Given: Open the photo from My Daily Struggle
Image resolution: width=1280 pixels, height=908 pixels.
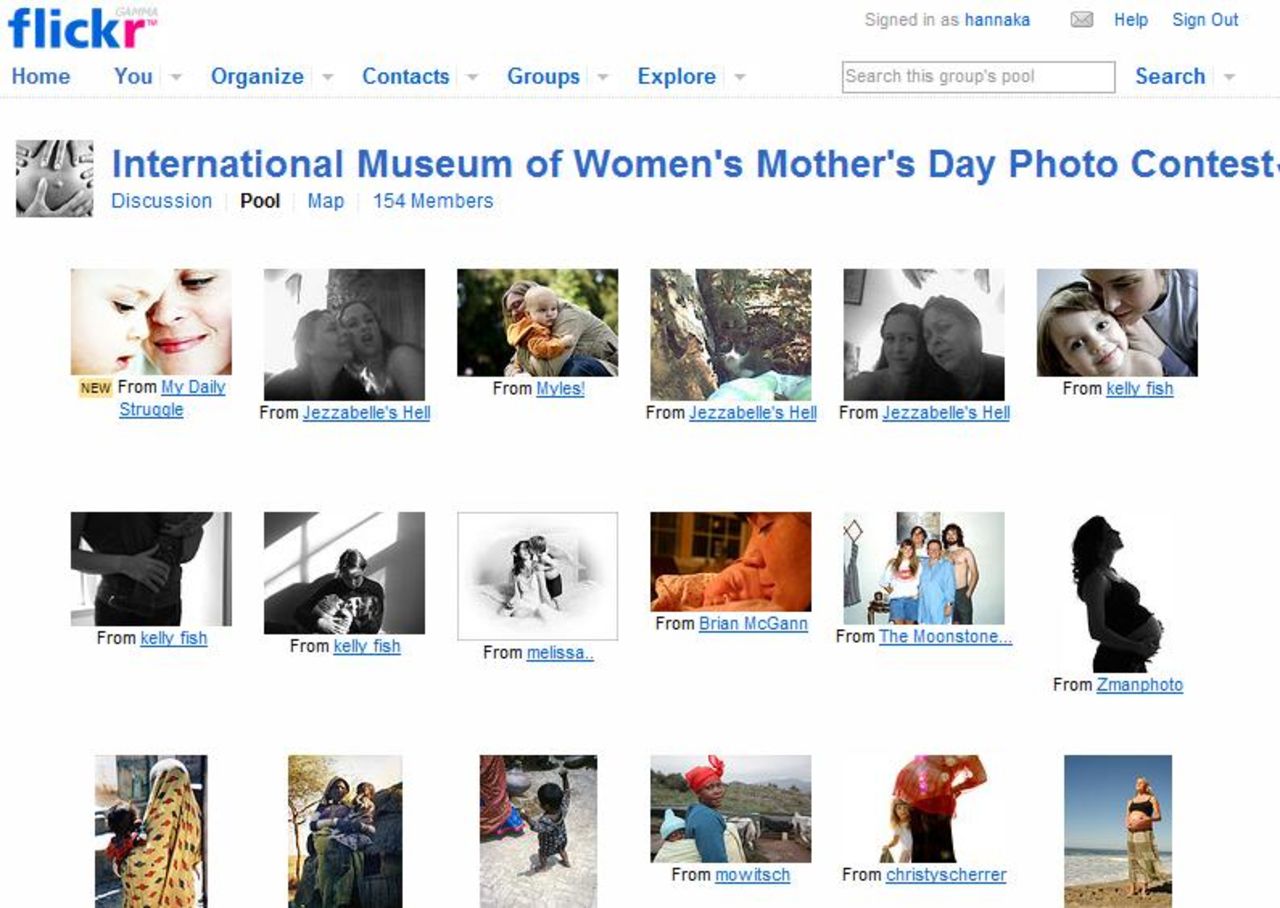Looking at the screenshot, I should tap(151, 322).
